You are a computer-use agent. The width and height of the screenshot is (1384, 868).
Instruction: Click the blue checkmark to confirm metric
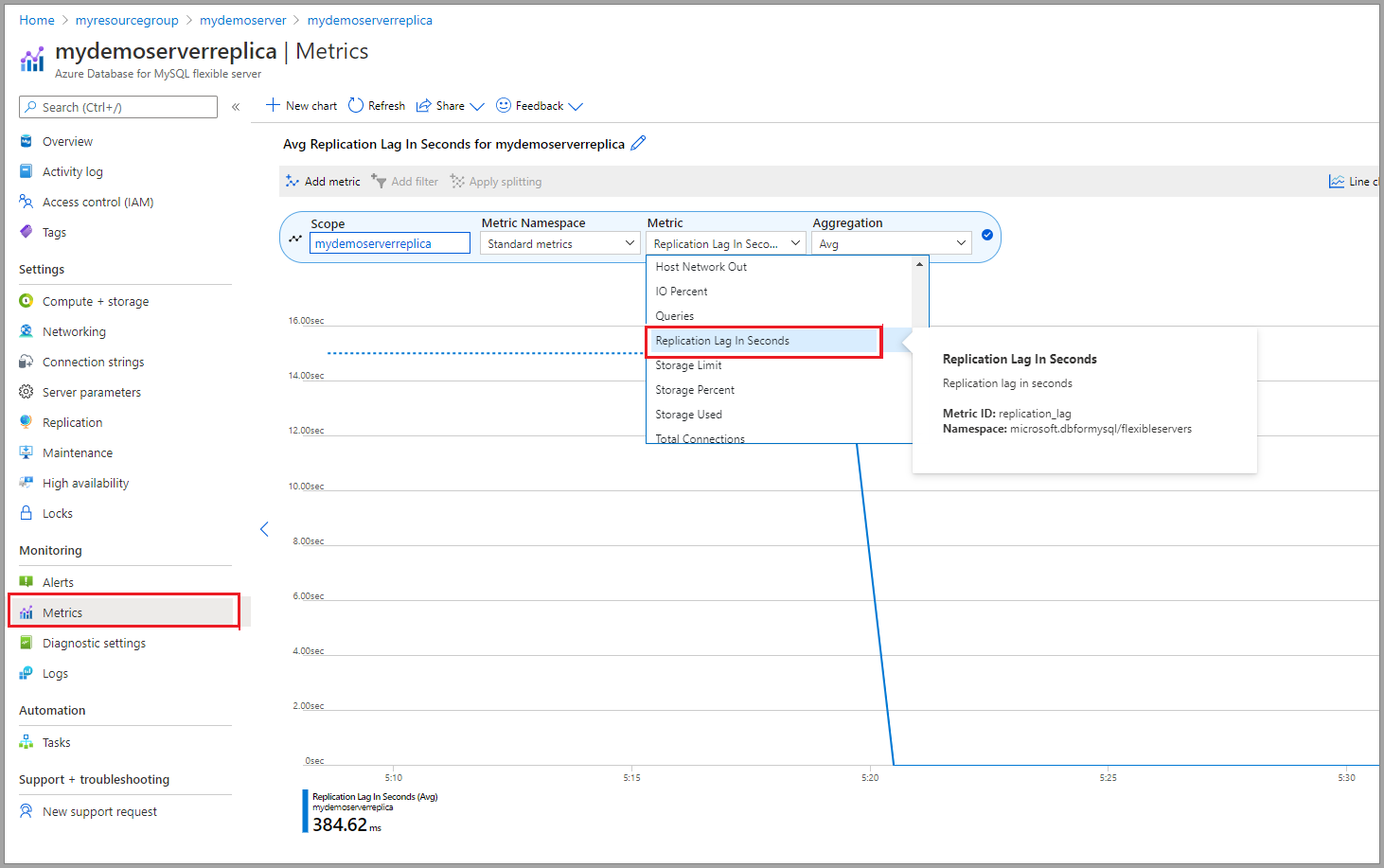987,235
